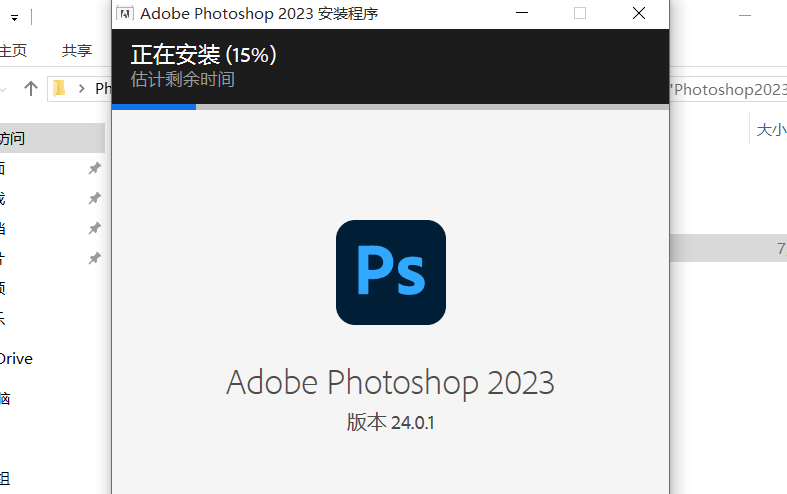Open Quick Access toolbar dropdown in Explorer
Viewport: 787px width, 494px height.
(14, 18)
